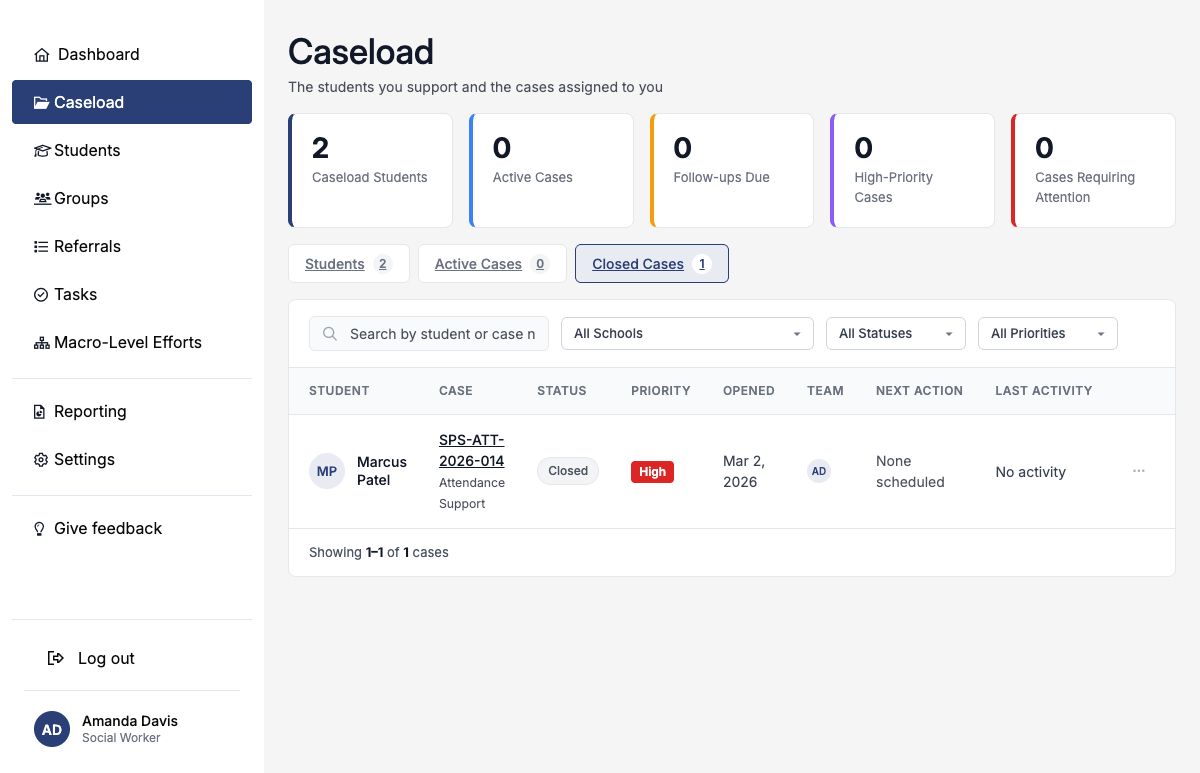Click the search magnifier icon
This screenshot has height=773, width=1200.
coord(330,334)
